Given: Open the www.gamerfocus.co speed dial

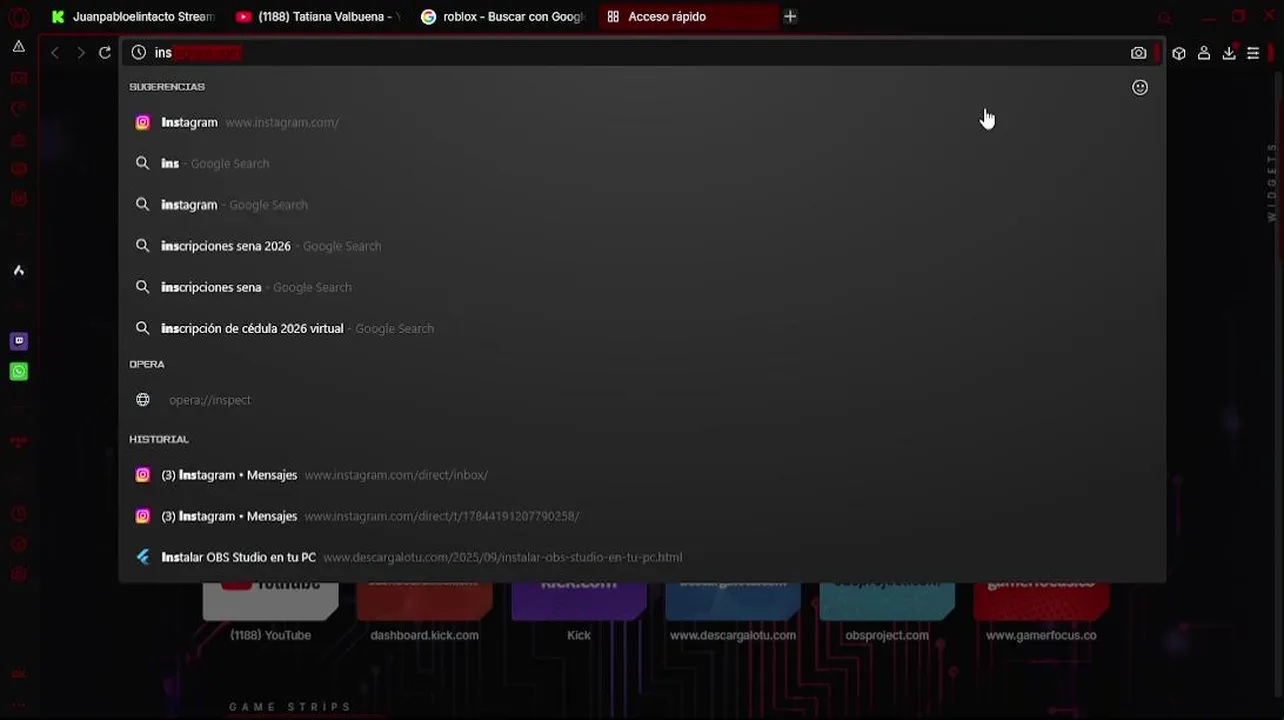Looking at the screenshot, I should coord(1041,612).
